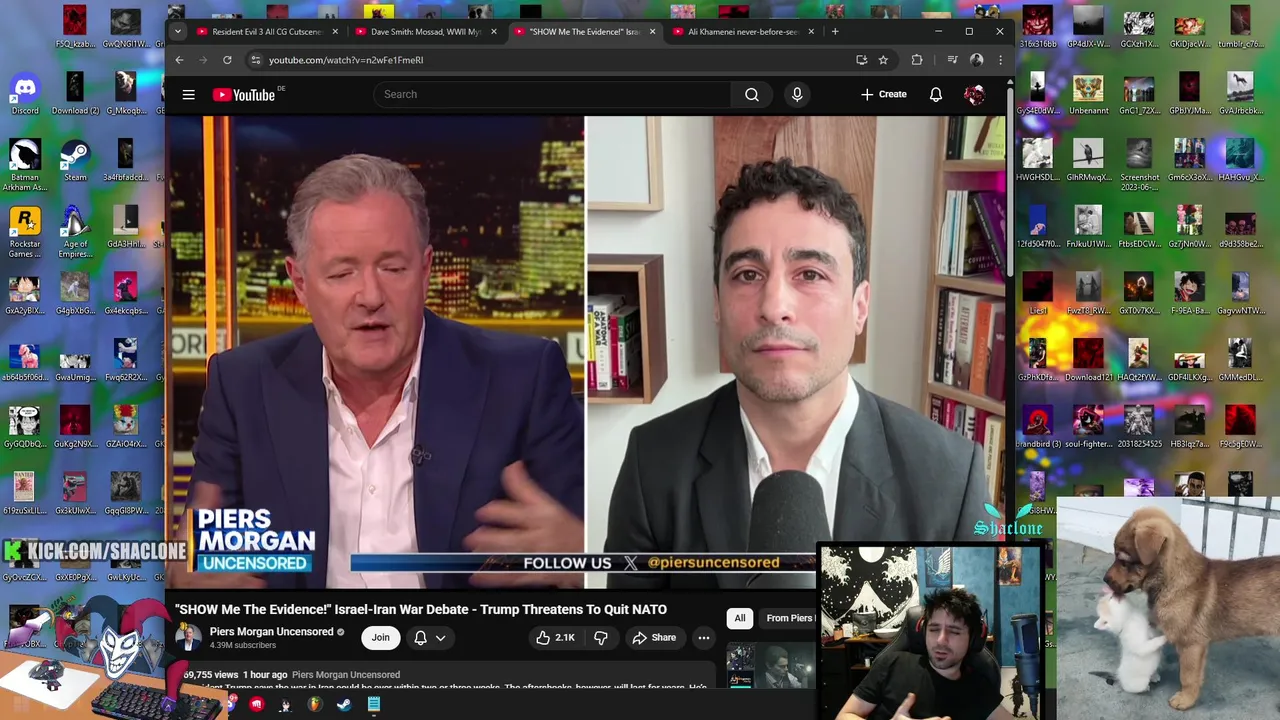Open new Chrome tab with plus
The width and height of the screenshot is (1280, 720).
coord(835,31)
